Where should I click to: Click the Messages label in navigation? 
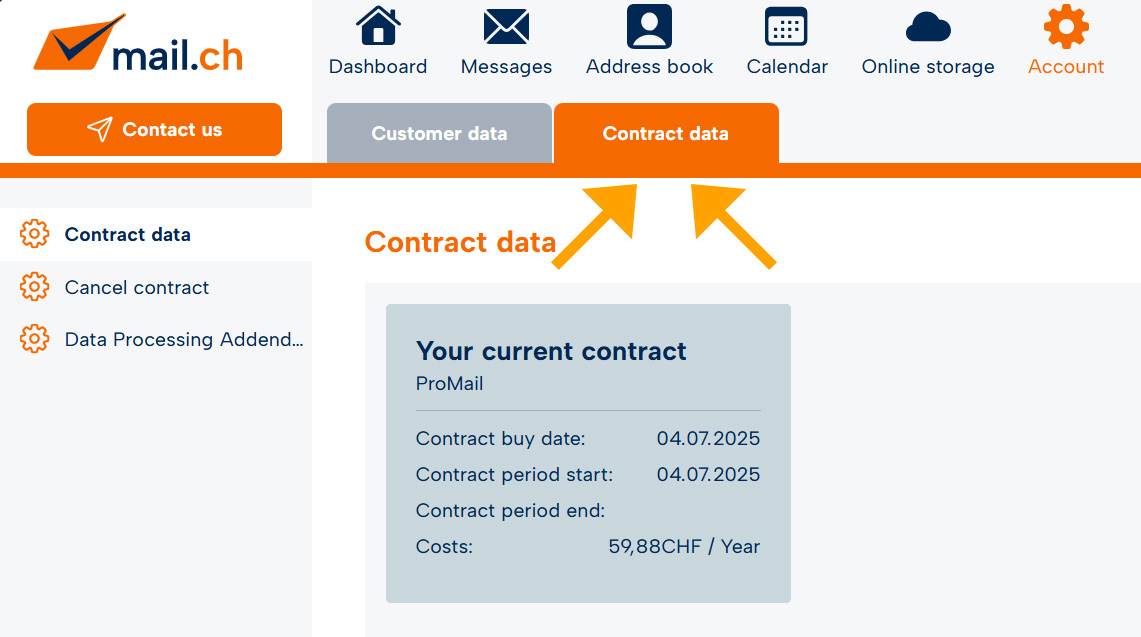506,66
